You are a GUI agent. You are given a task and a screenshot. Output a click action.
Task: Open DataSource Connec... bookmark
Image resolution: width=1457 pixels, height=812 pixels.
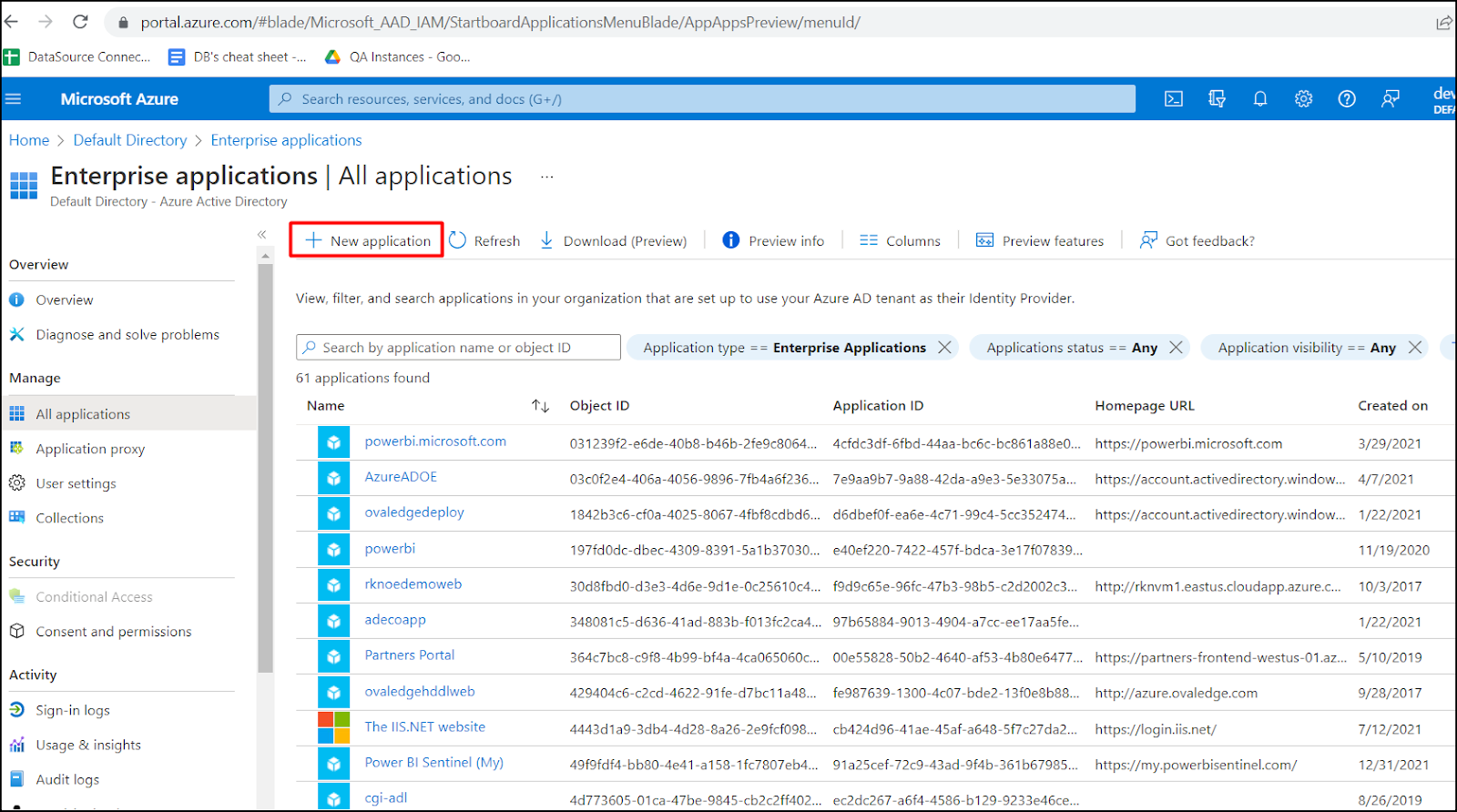point(78,56)
